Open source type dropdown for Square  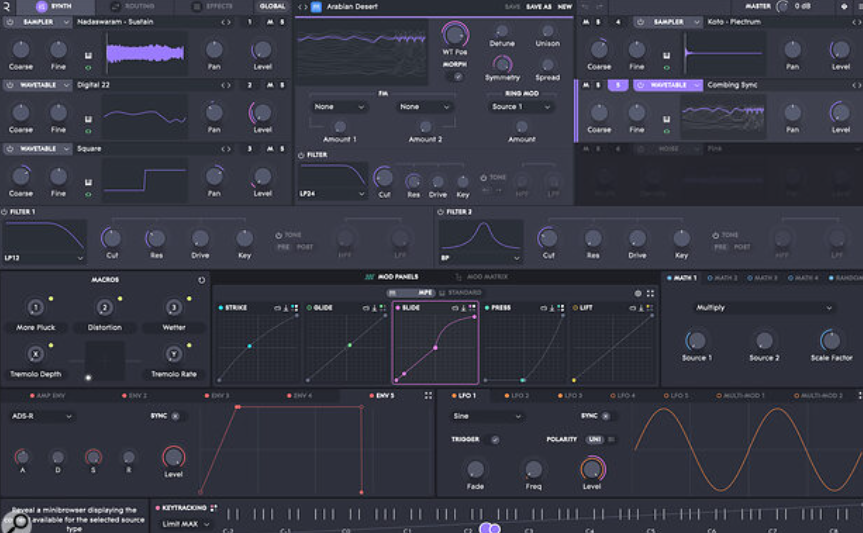(44, 149)
